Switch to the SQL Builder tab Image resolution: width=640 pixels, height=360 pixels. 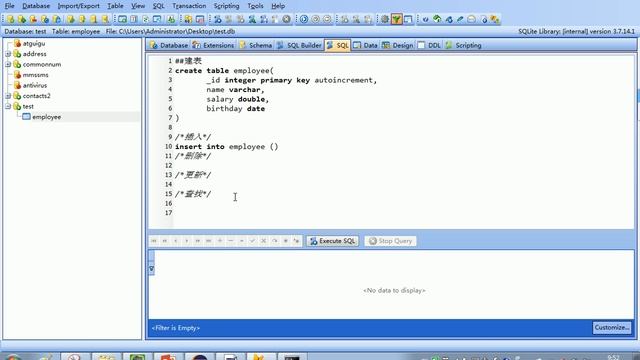click(x=299, y=45)
